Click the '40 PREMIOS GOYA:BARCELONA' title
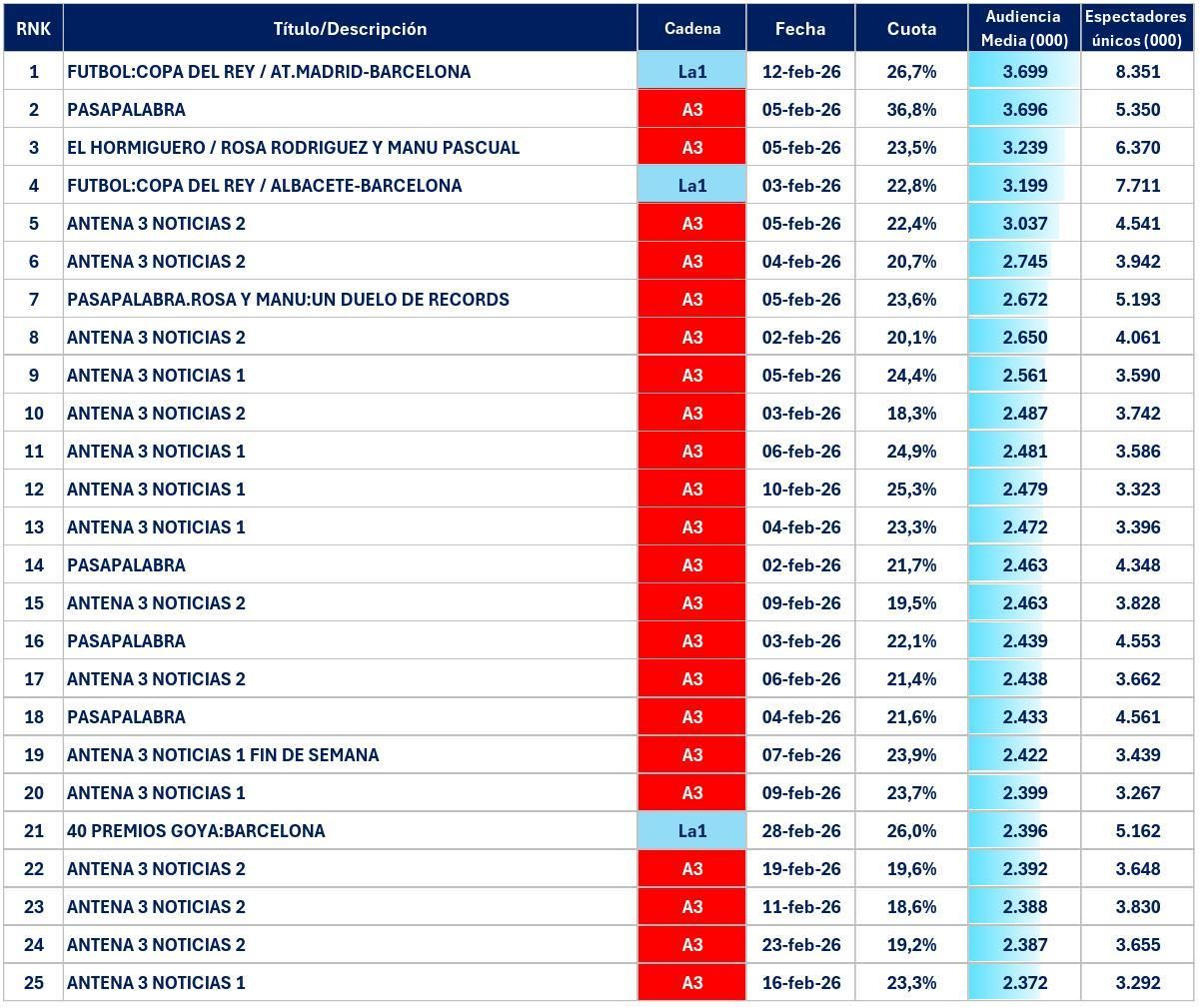Screen dimensions: 1200x1008 pos(196,831)
